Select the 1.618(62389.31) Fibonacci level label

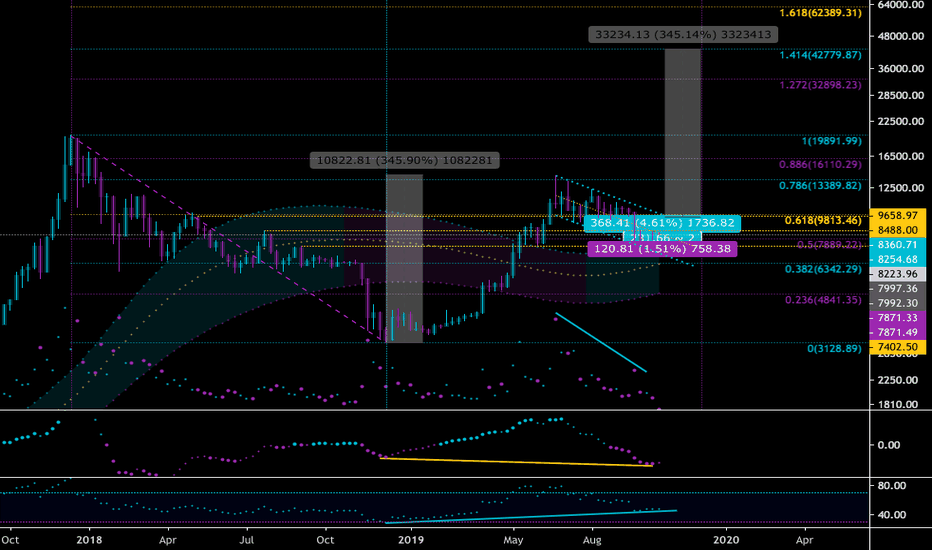pyautogui.click(x=820, y=12)
